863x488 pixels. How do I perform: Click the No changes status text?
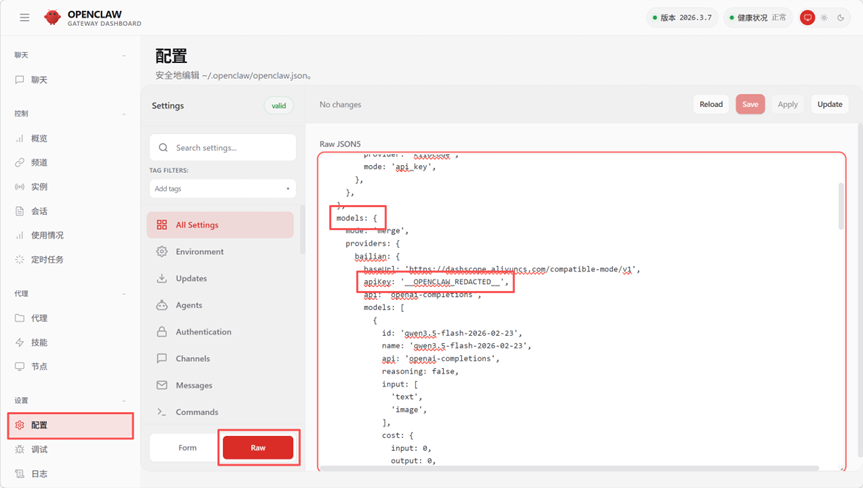(x=340, y=105)
